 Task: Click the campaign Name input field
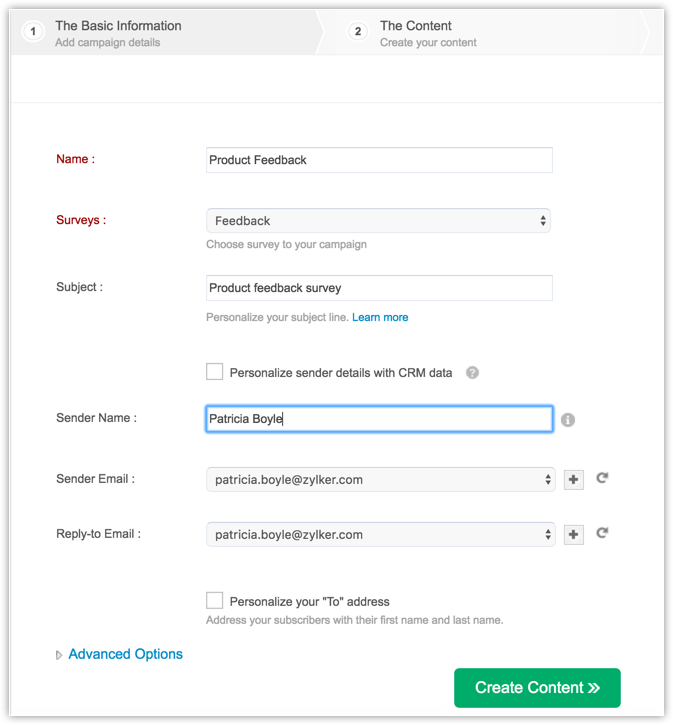[379, 160]
